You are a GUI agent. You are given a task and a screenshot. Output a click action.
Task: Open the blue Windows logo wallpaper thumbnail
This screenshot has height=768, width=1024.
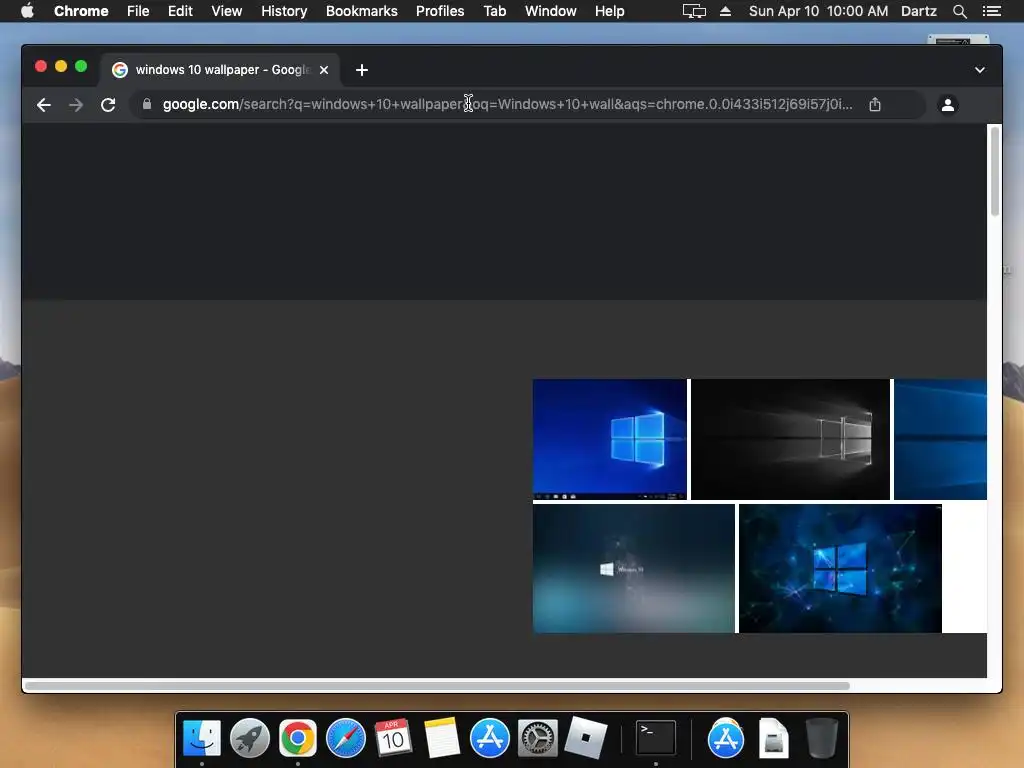point(609,440)
